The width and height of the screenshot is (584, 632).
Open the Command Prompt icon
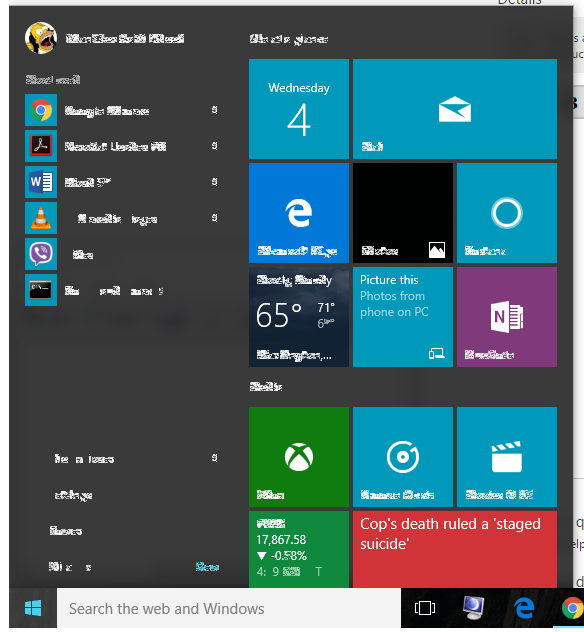[x=41, y=290]
